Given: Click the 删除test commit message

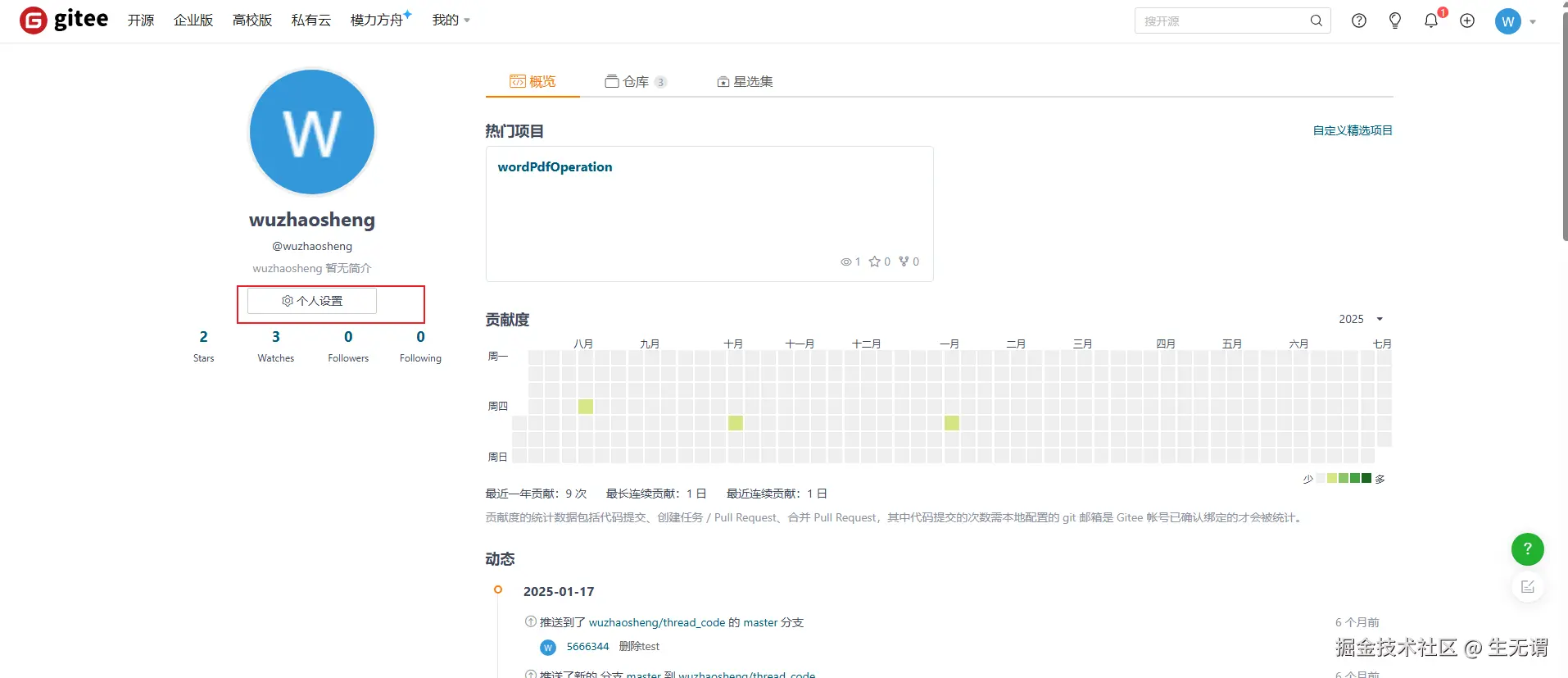Looking at the screenshot, I should pos(639,647).
